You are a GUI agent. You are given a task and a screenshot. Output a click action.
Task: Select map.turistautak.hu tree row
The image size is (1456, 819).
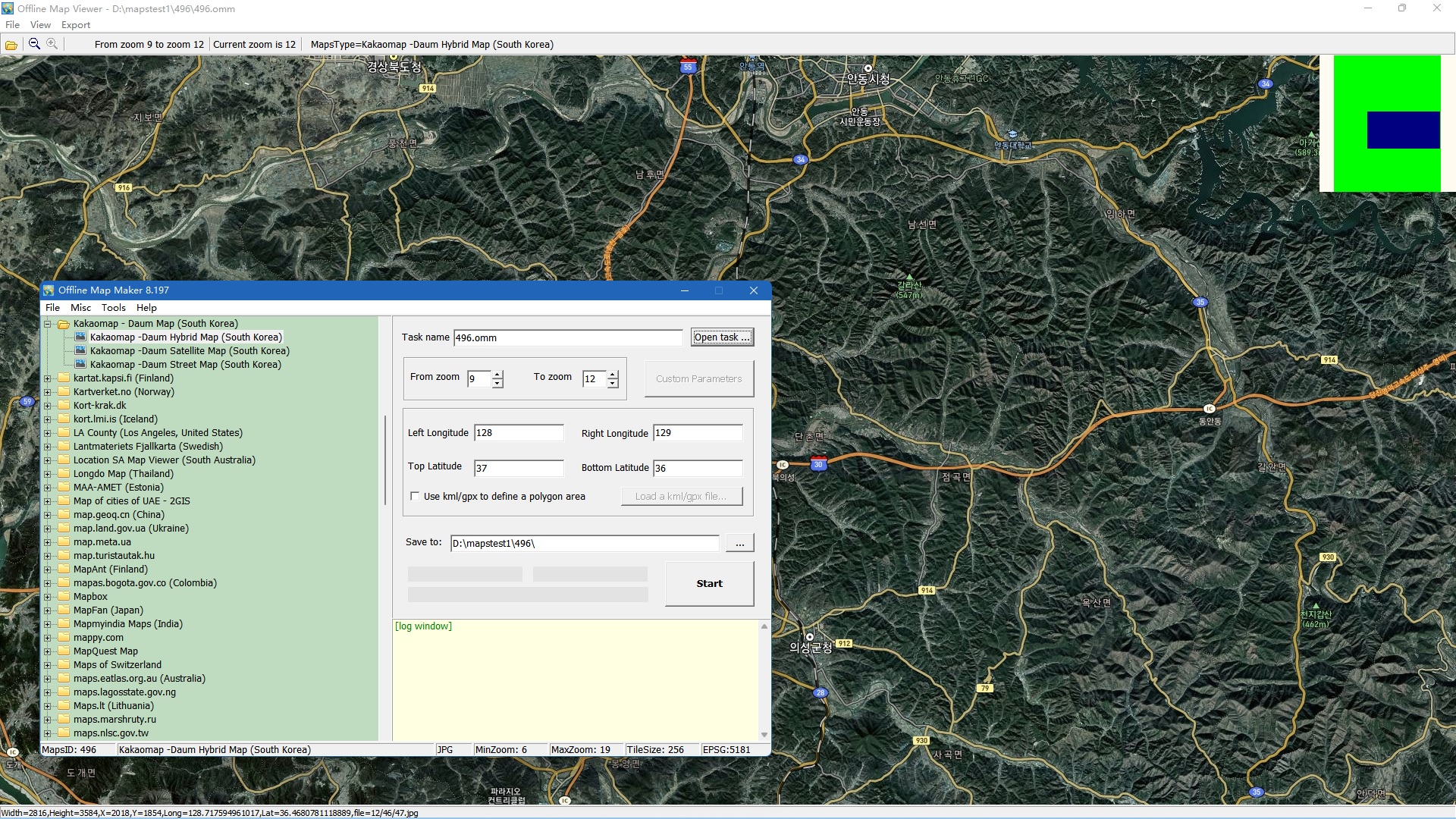tap(114, 556)
